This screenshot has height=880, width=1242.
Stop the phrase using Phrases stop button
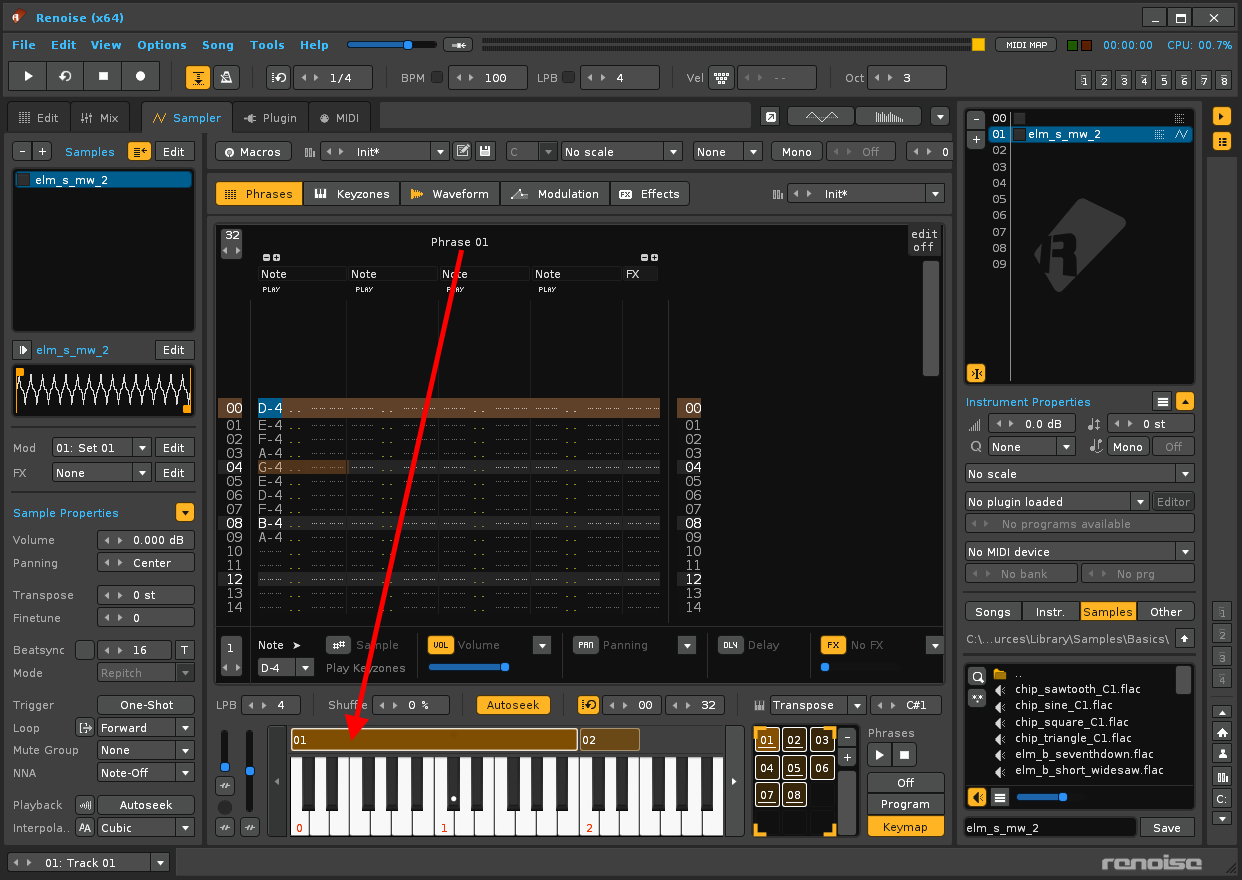tap(904, 755)
